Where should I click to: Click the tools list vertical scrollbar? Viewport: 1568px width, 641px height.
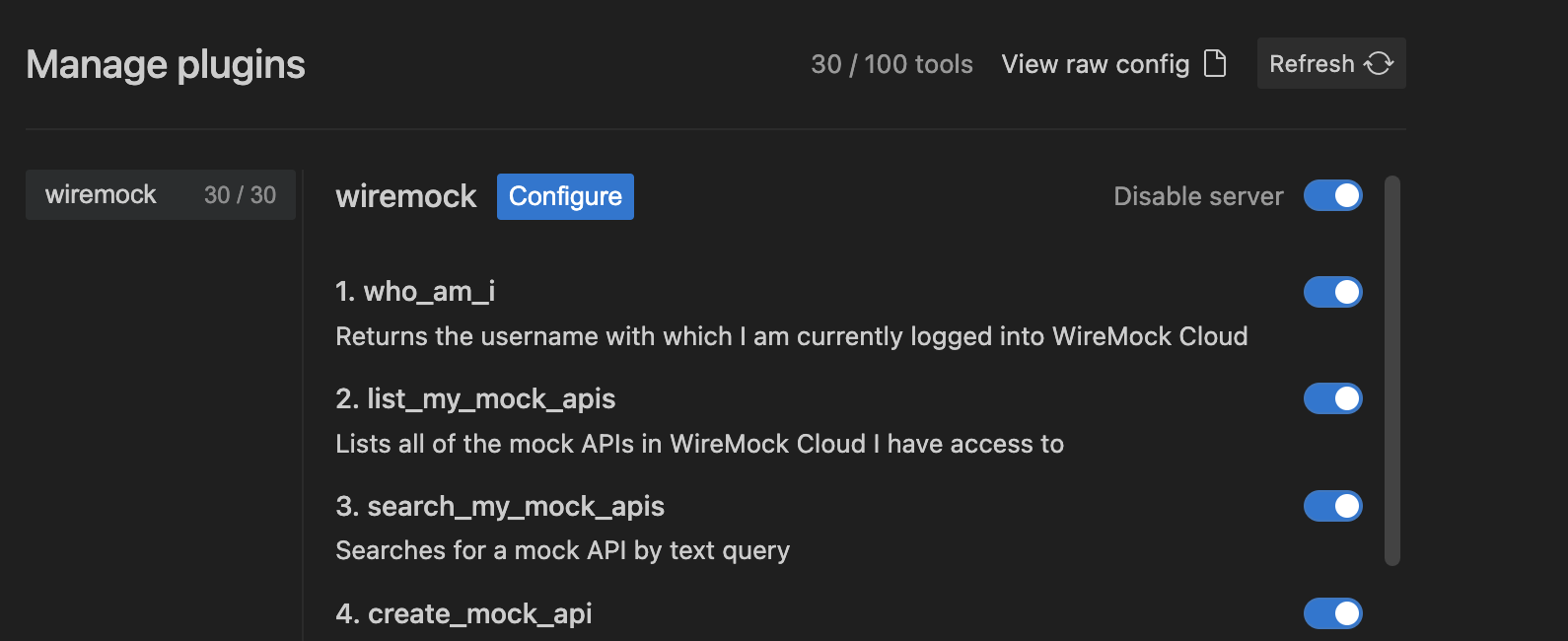coord(1392,371)
